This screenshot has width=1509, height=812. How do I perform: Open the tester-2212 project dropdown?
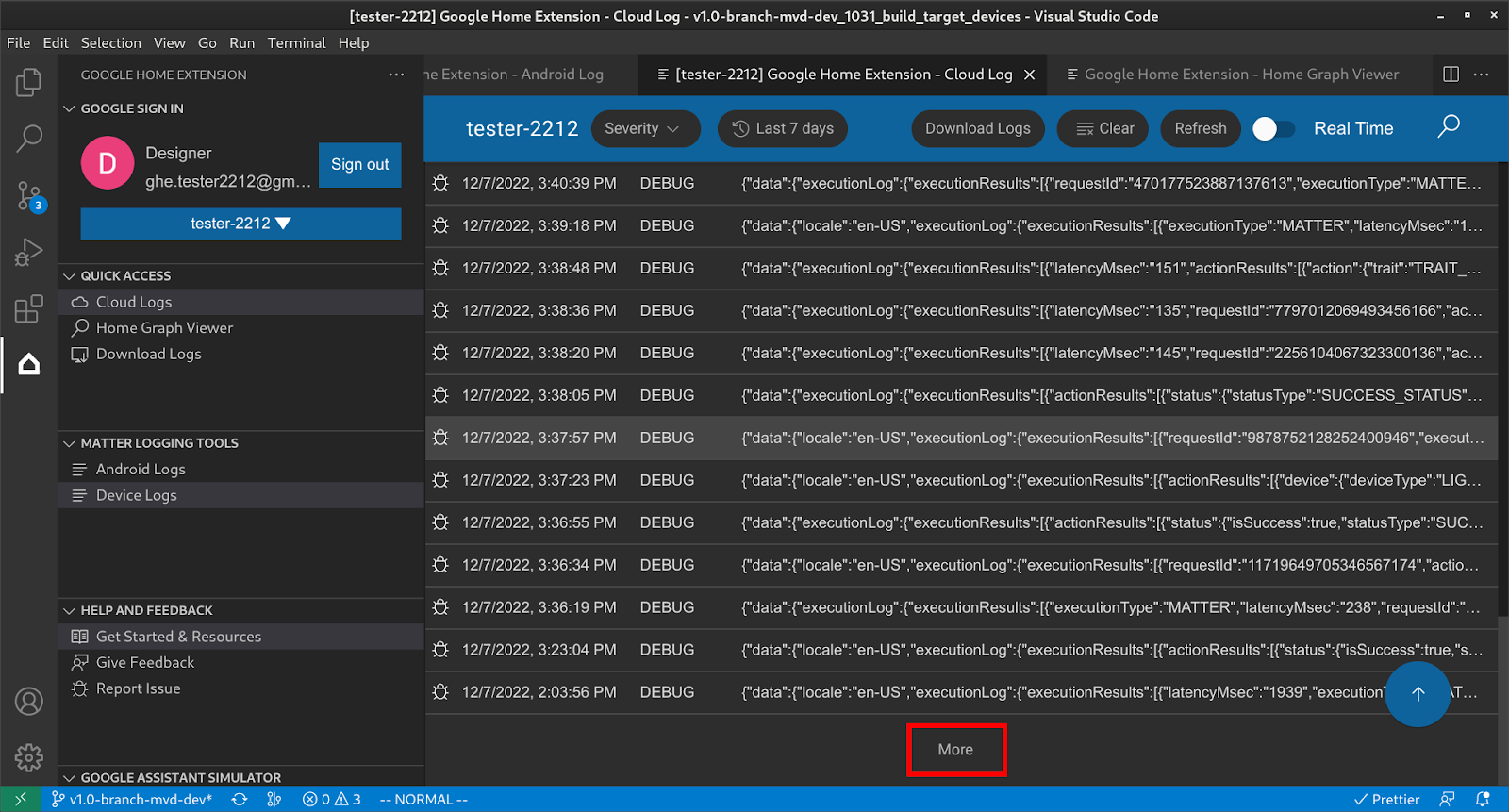240,224
